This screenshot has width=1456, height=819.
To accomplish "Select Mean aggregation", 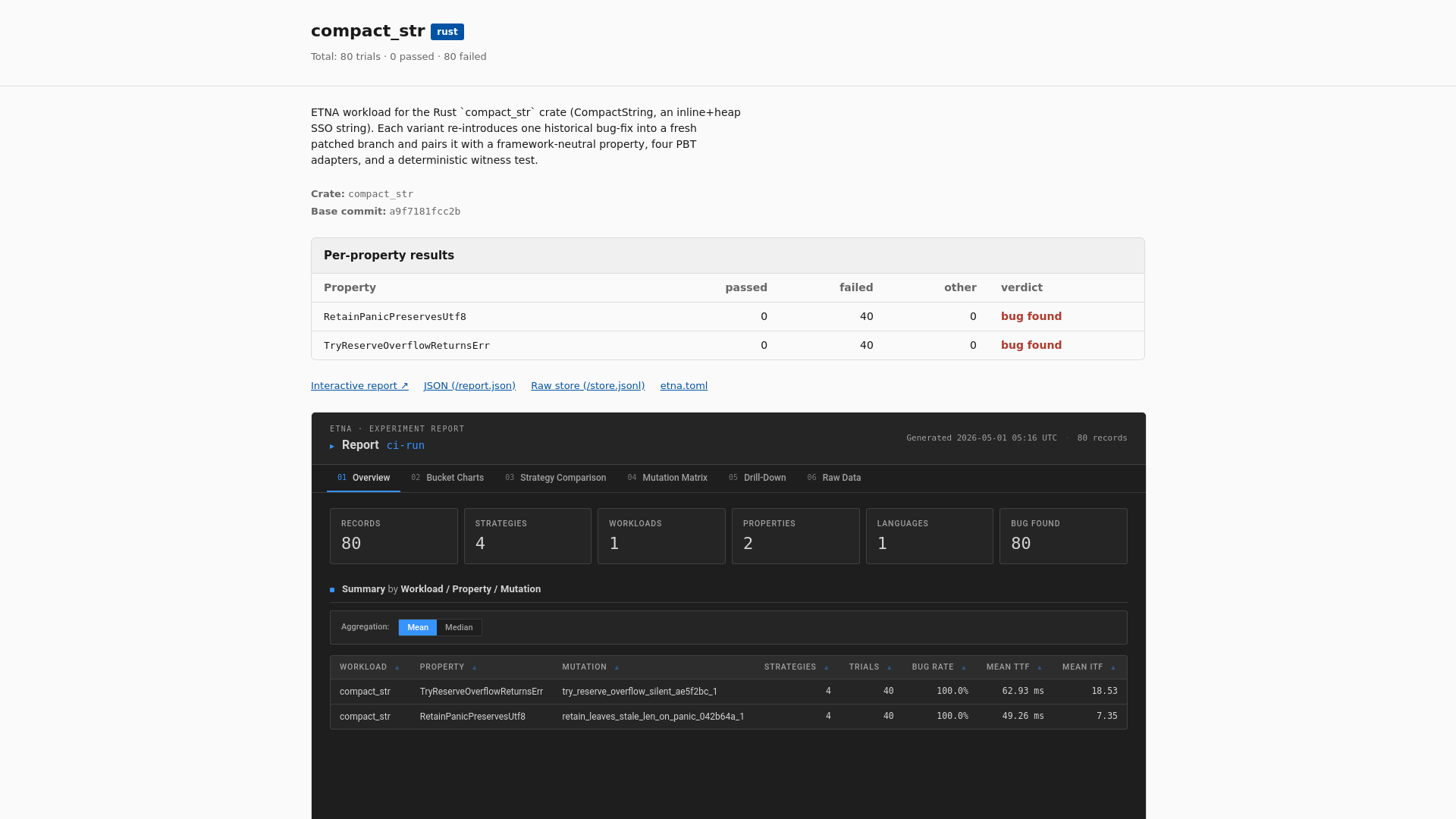I will [418, 628].
